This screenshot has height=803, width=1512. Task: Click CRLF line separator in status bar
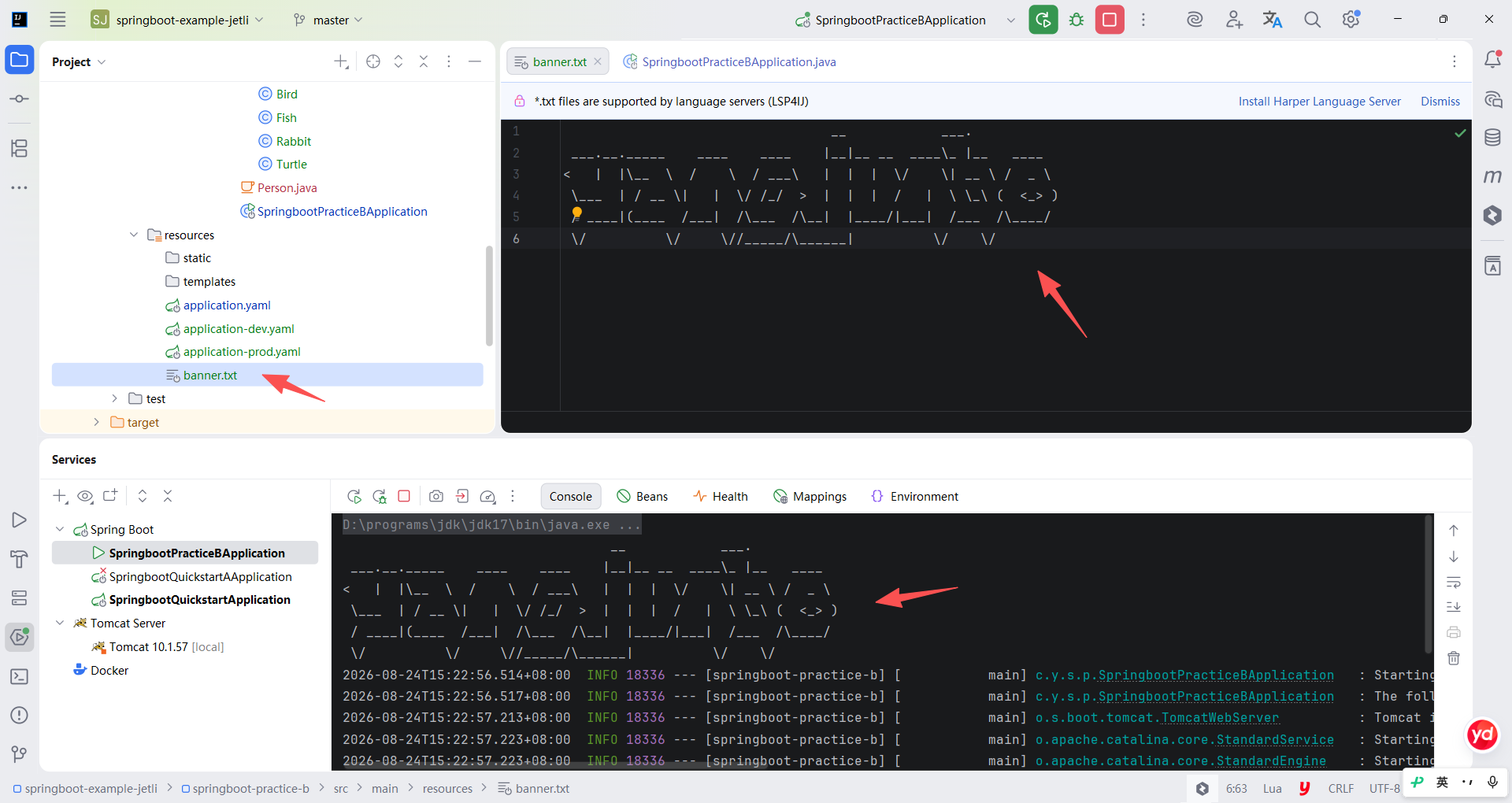[x=1340, y=788]
